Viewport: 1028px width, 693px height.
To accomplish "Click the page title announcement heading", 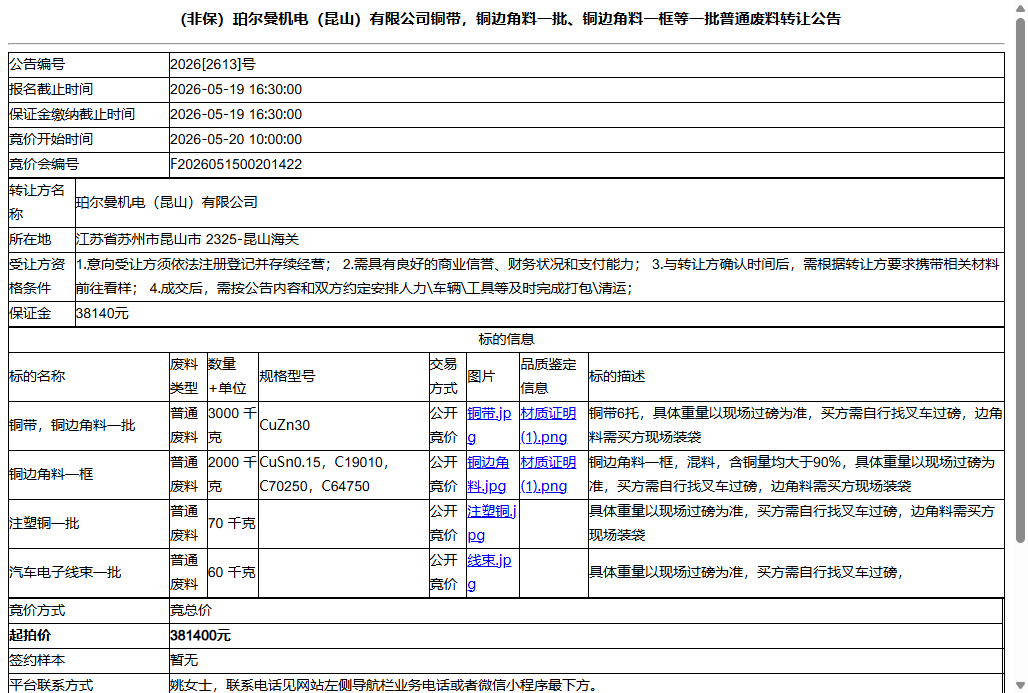I will [510, 19].
